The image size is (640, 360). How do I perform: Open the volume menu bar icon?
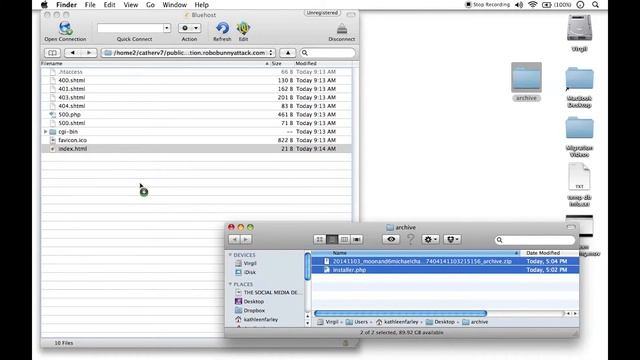pyautogui.click(x=519, y=5)
